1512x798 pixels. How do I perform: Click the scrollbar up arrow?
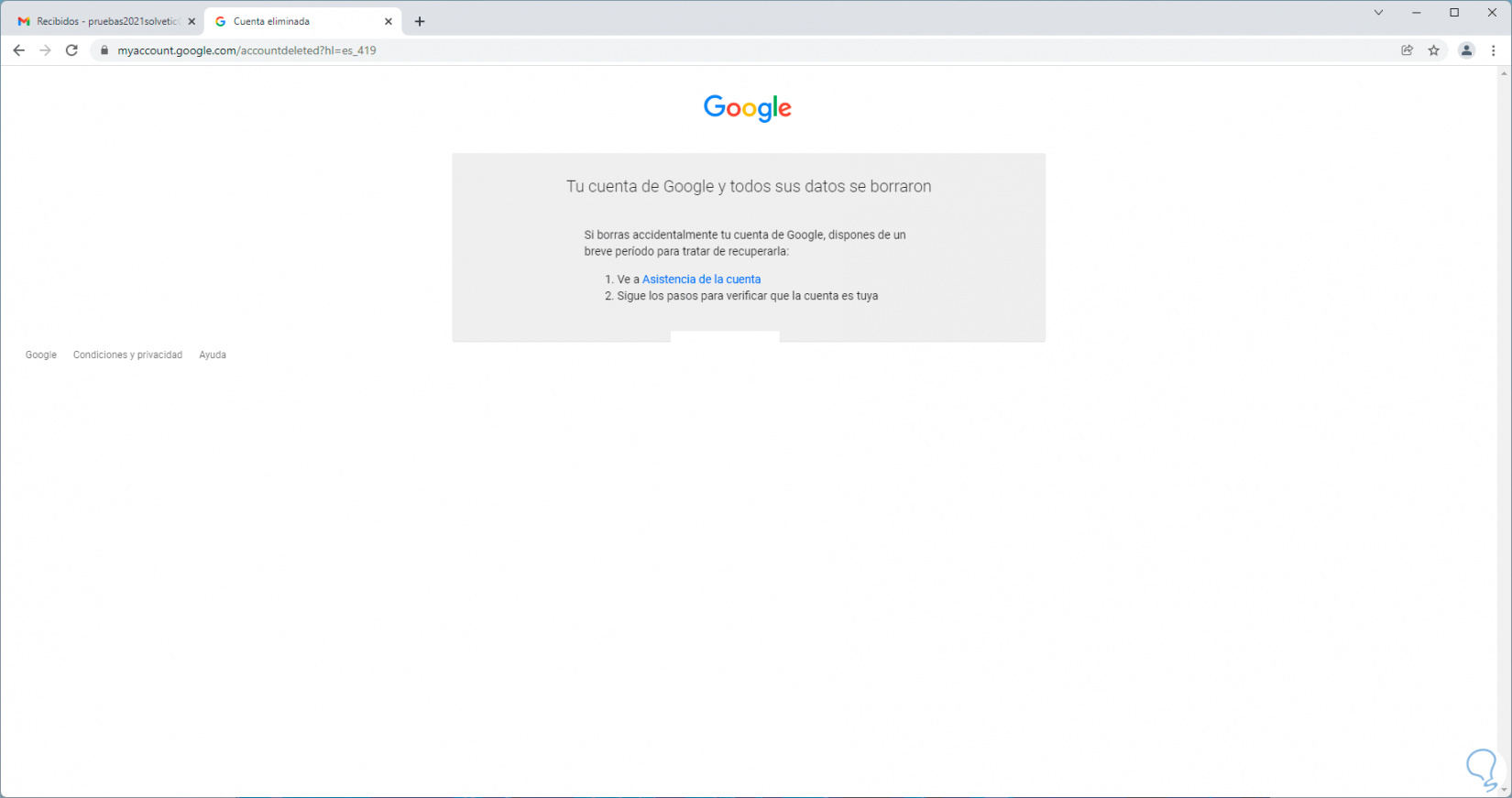click(1504, 73)
